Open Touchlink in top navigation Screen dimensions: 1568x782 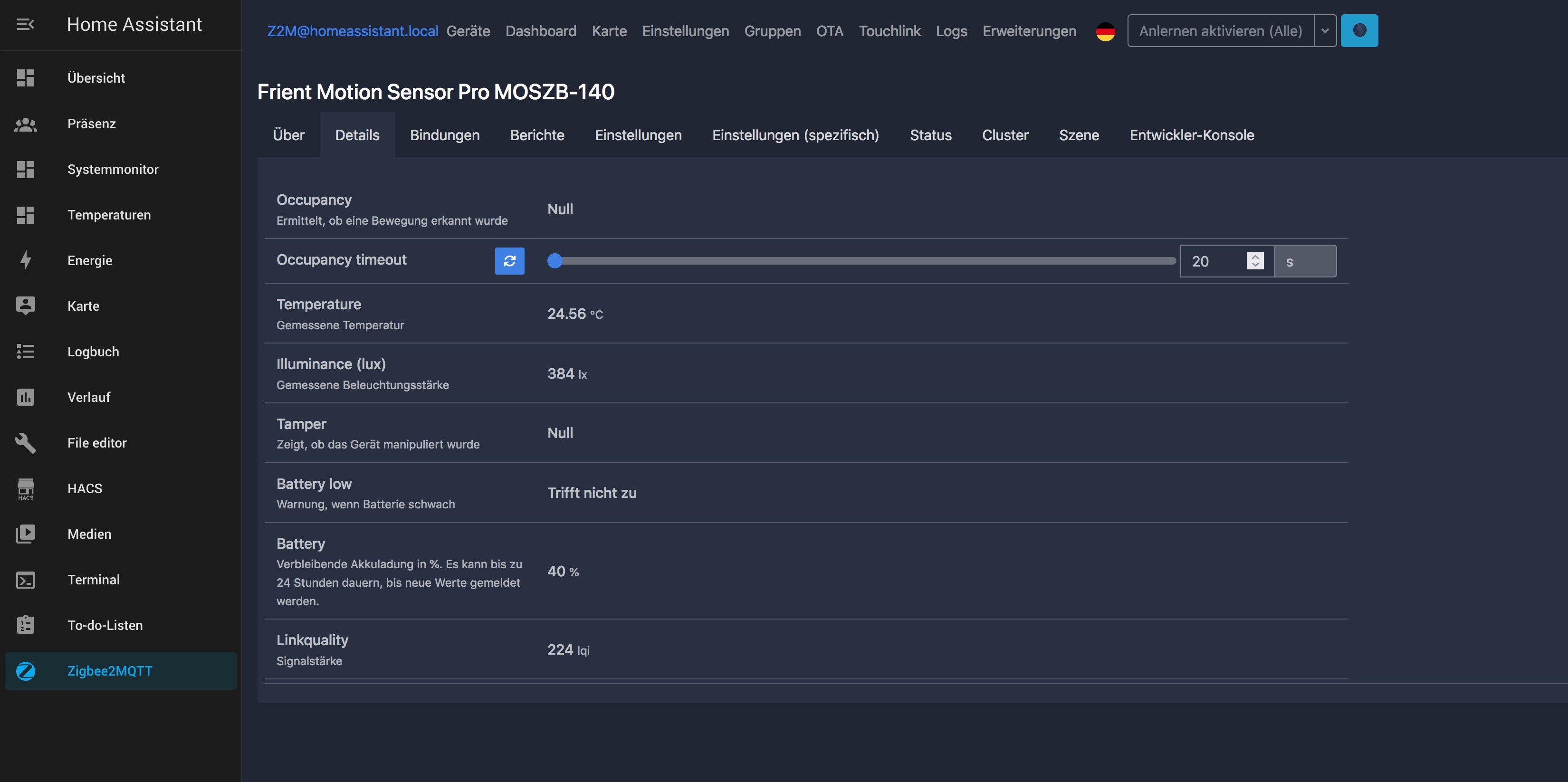click(889, 31)
